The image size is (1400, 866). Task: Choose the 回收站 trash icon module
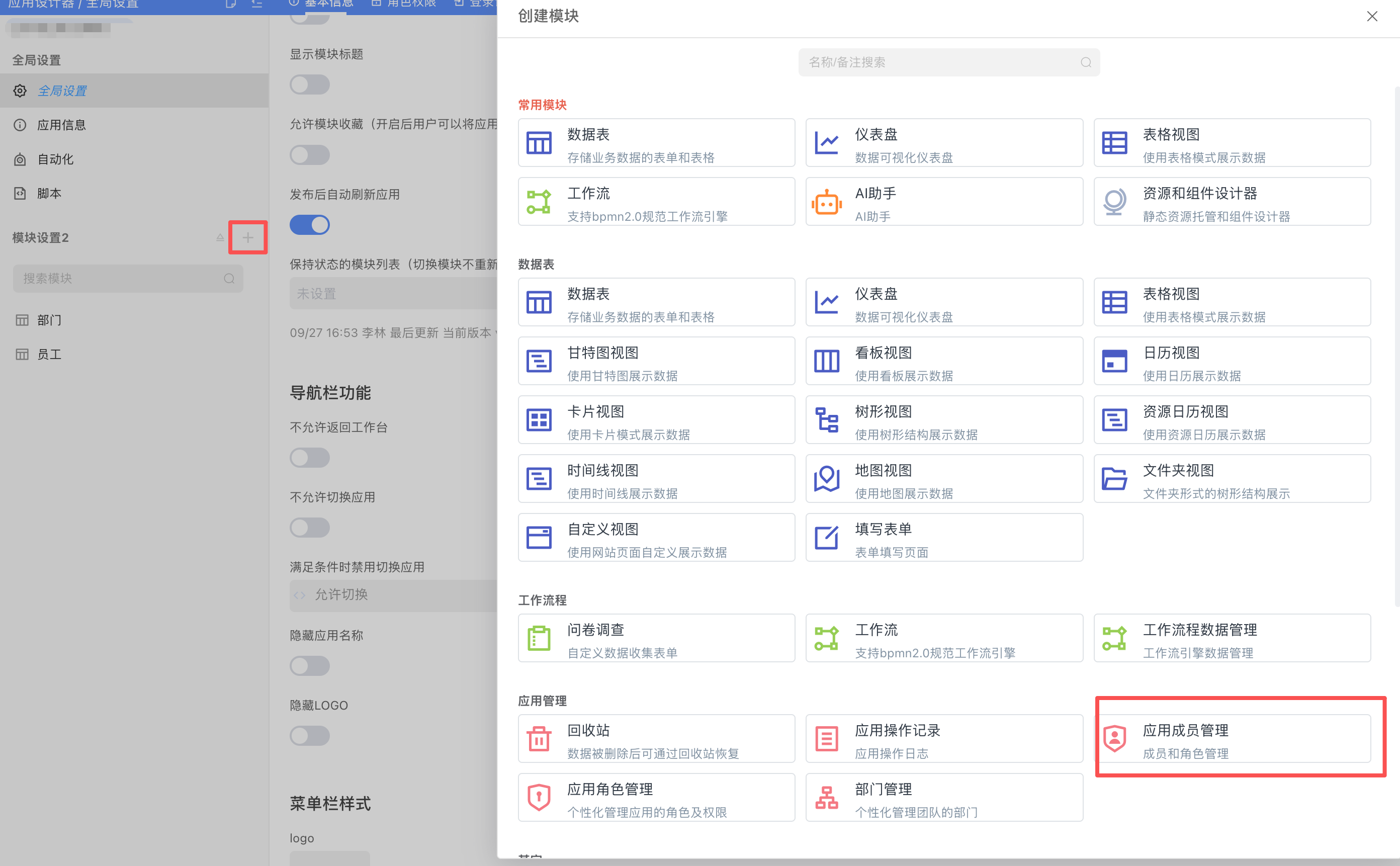click(x=539, y=739)
